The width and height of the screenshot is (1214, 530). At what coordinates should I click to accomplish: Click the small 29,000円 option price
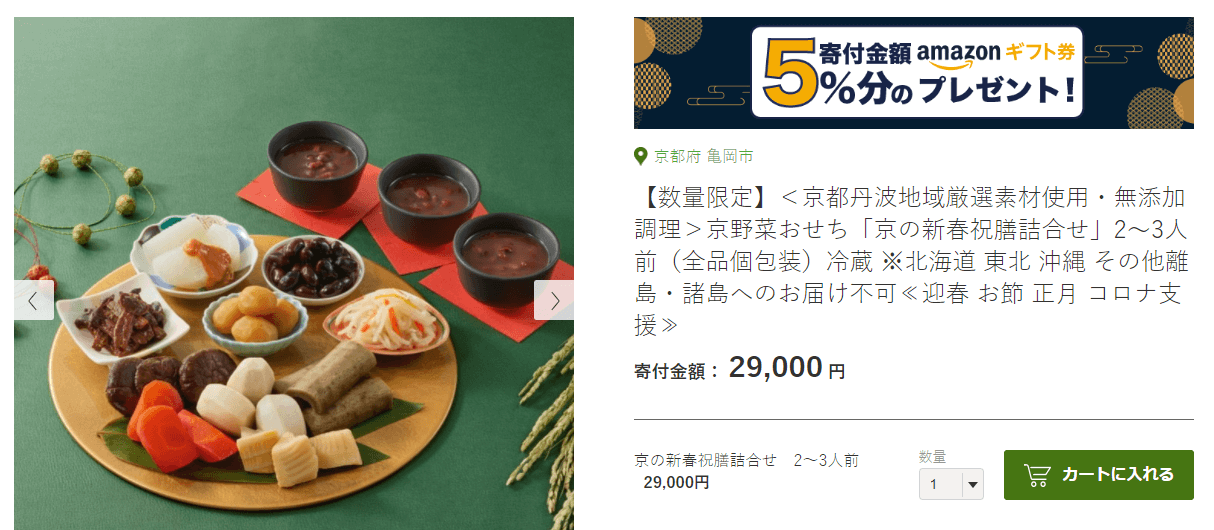point(676,482)
